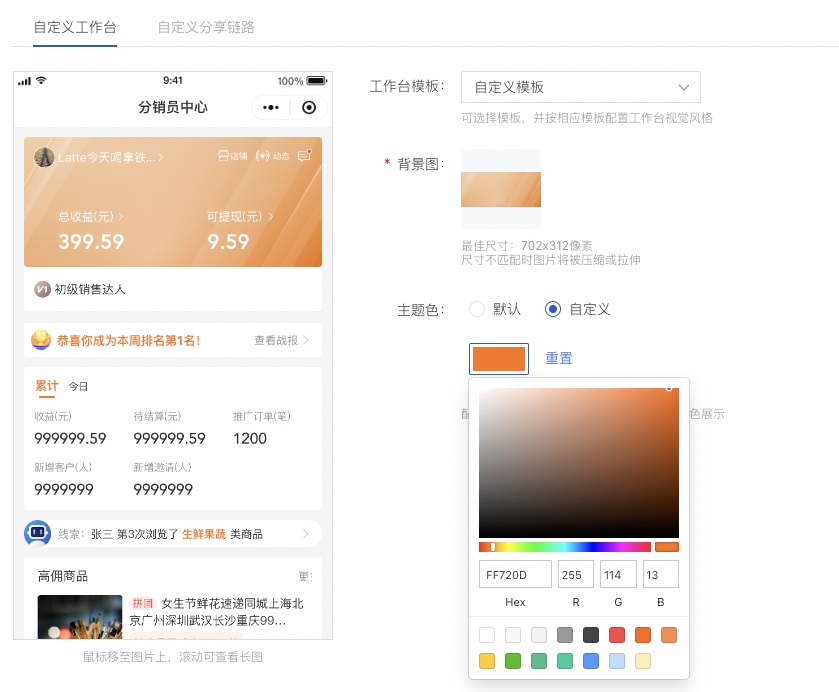The width and height of the screenshot is (839, 692).
Task: Click the user avatar beside Latte今天喝拿铁
Action: point(44,157)
